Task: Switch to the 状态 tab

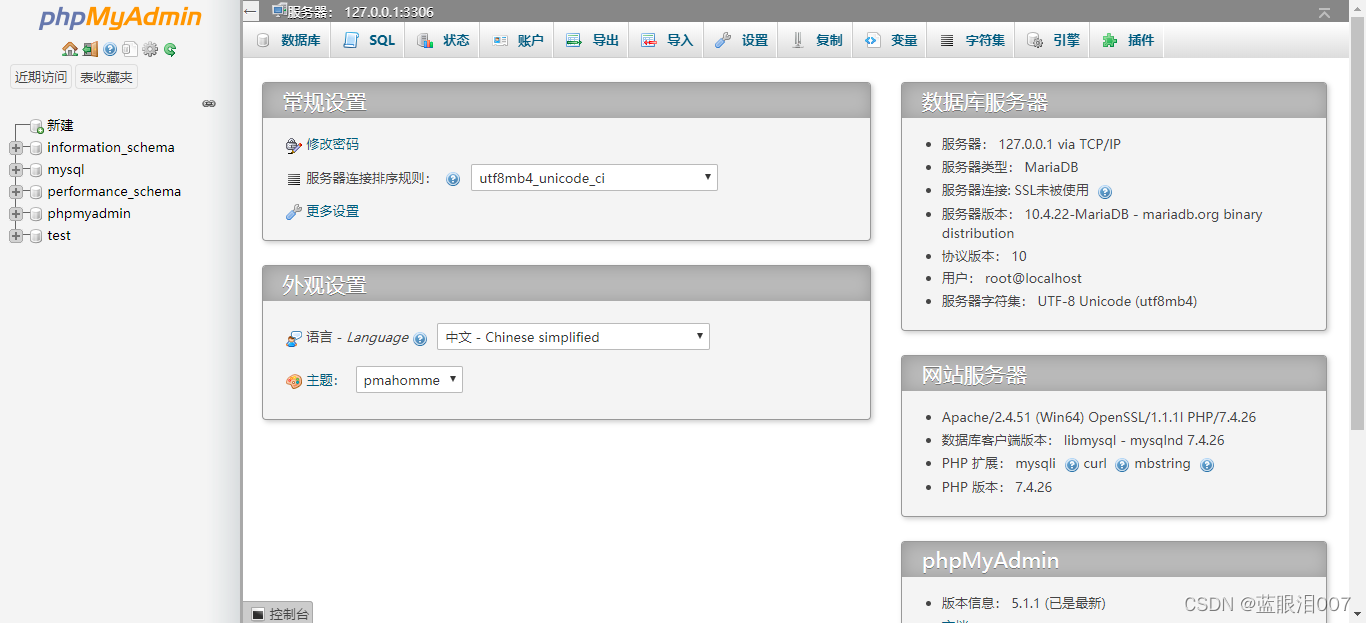Action: tap(443, 40)
